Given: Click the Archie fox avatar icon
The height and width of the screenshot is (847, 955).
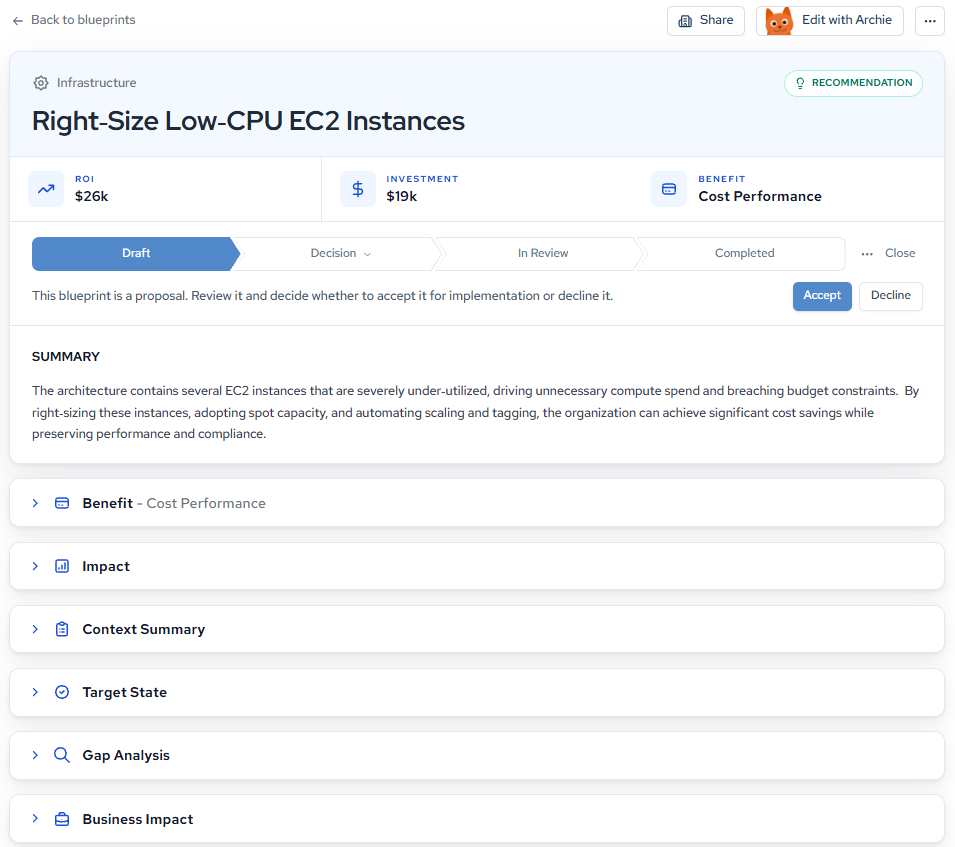Looking at the screenshot, I should point(779,21).
